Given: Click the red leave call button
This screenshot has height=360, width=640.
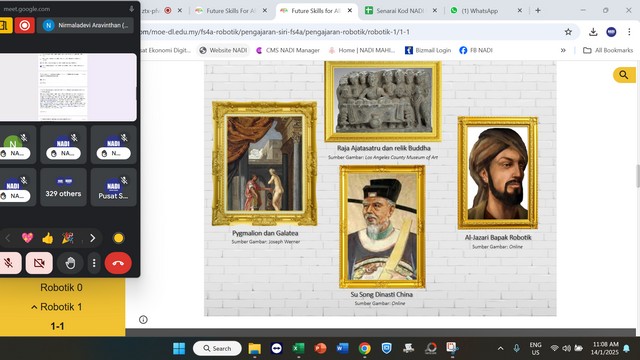Looking at the screenshot, I should click(118, 263).
